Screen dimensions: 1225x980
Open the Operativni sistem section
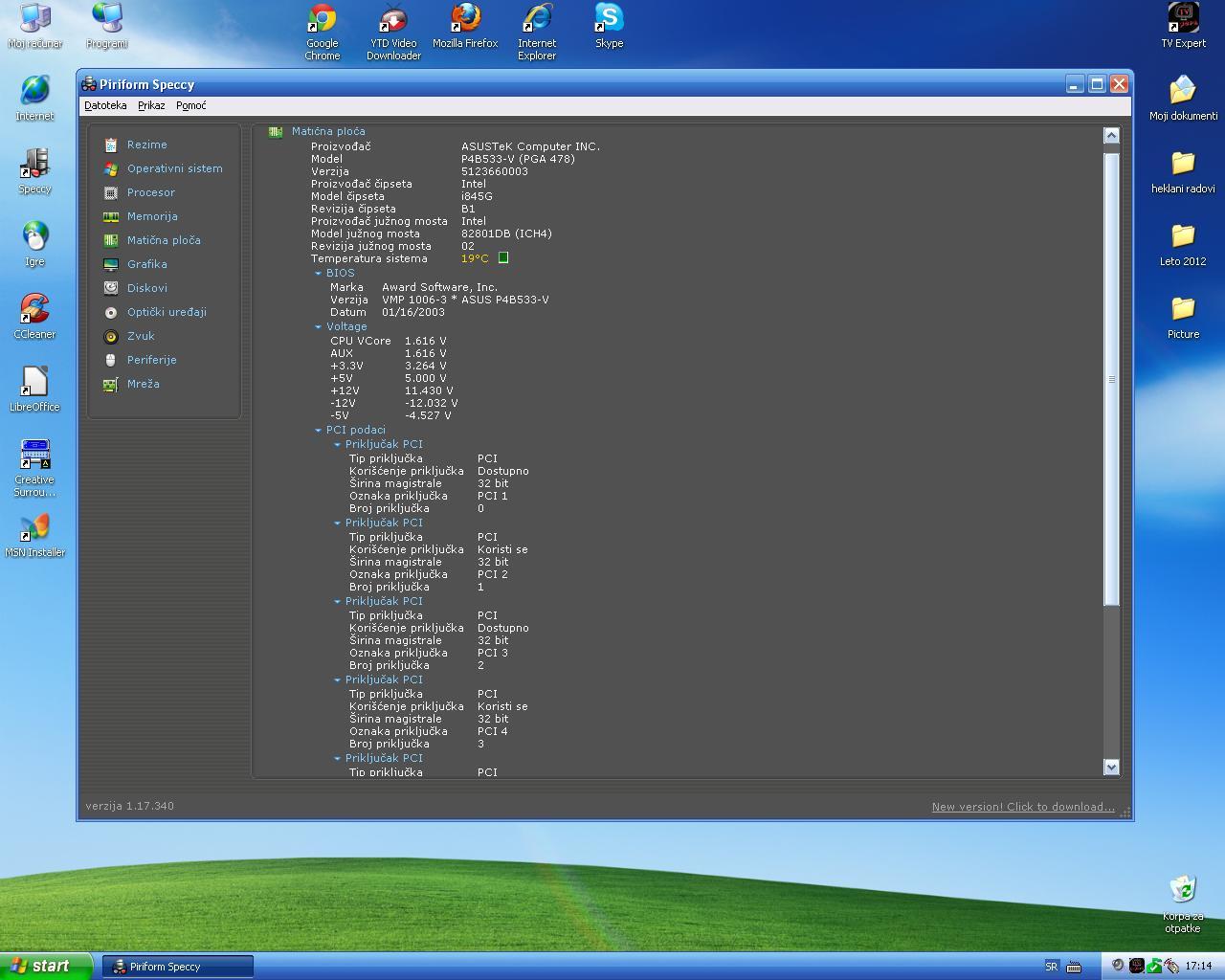174,168
